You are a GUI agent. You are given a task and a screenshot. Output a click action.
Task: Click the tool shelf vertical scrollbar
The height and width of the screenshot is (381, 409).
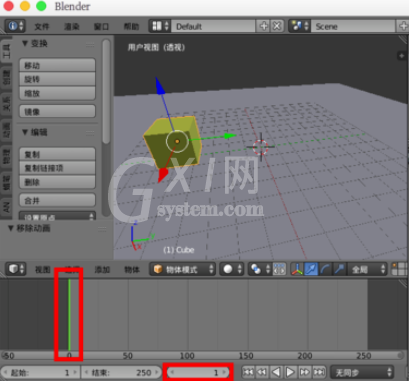click(106, 92)
